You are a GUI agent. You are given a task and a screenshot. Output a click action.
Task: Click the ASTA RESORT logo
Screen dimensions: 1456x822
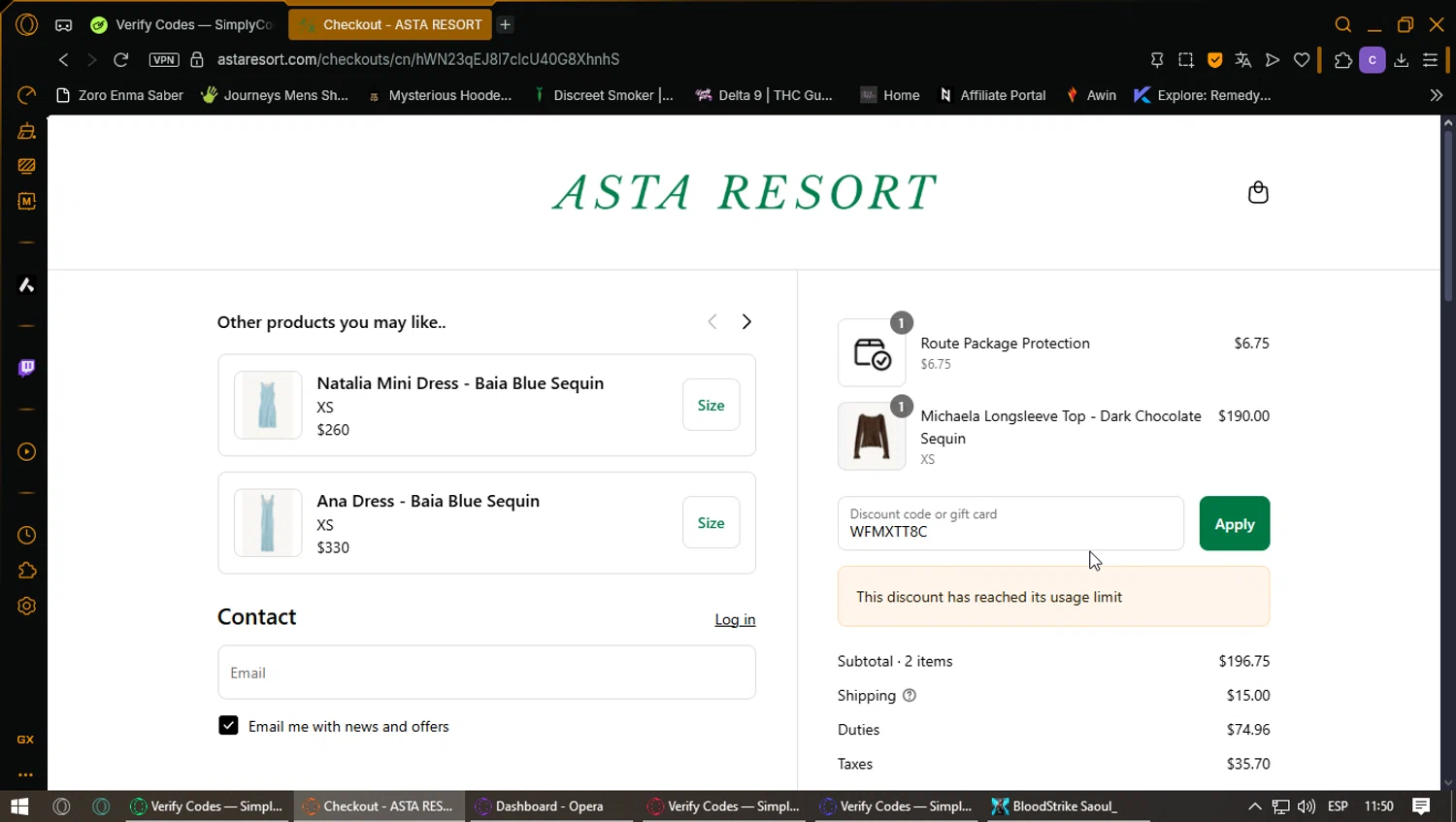tap(745, 191)
